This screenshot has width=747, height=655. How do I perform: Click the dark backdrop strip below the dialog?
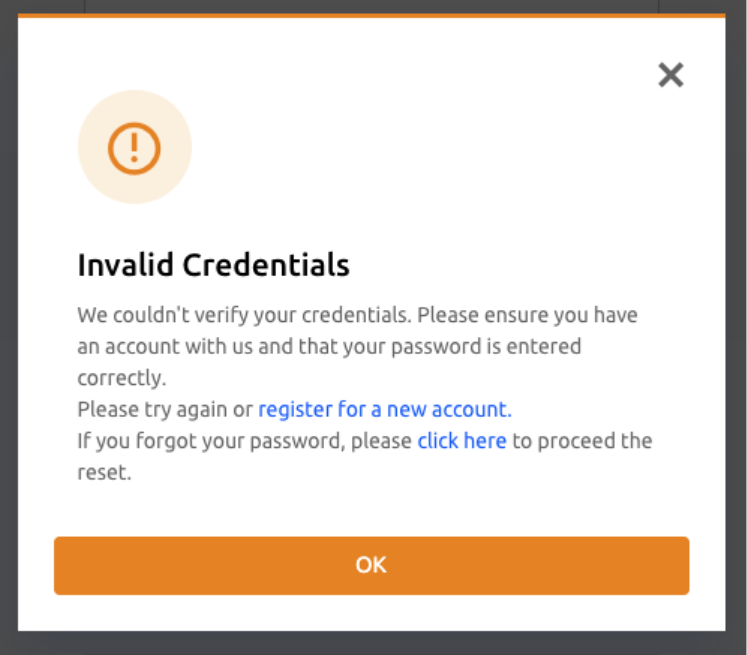[x=372, y=643]
